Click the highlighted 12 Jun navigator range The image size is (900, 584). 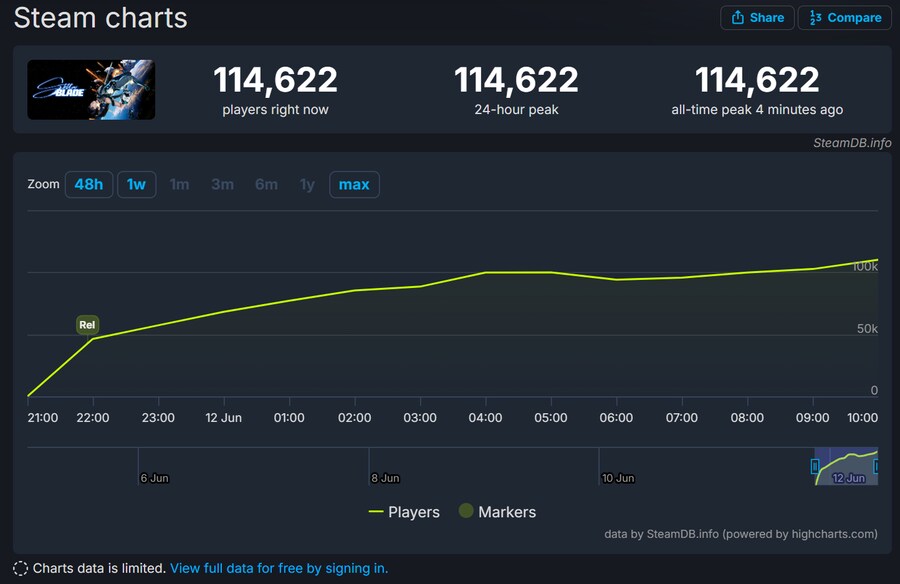click(x=846, y=466)
